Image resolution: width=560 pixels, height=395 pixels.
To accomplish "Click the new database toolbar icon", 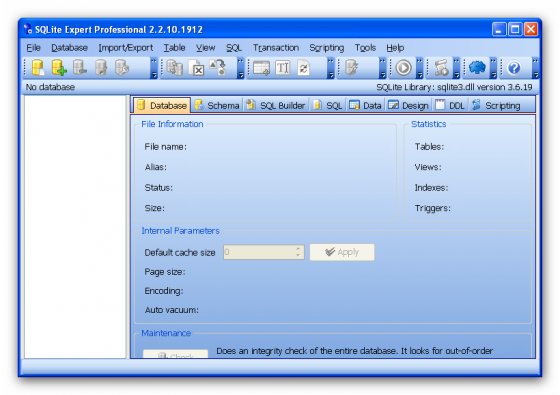I will pos(38,68).
